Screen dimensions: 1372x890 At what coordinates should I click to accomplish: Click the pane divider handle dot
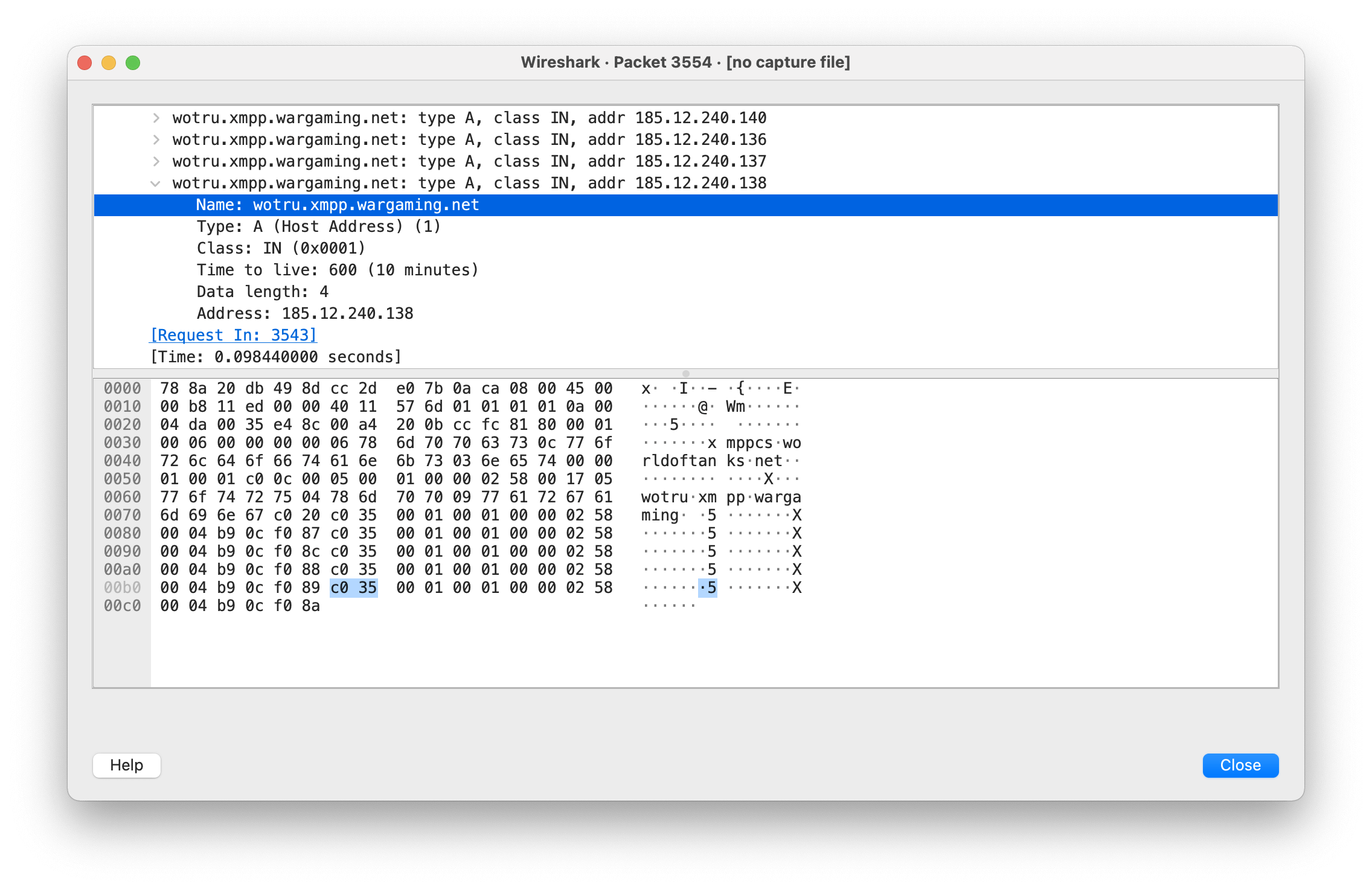point(685,374)
